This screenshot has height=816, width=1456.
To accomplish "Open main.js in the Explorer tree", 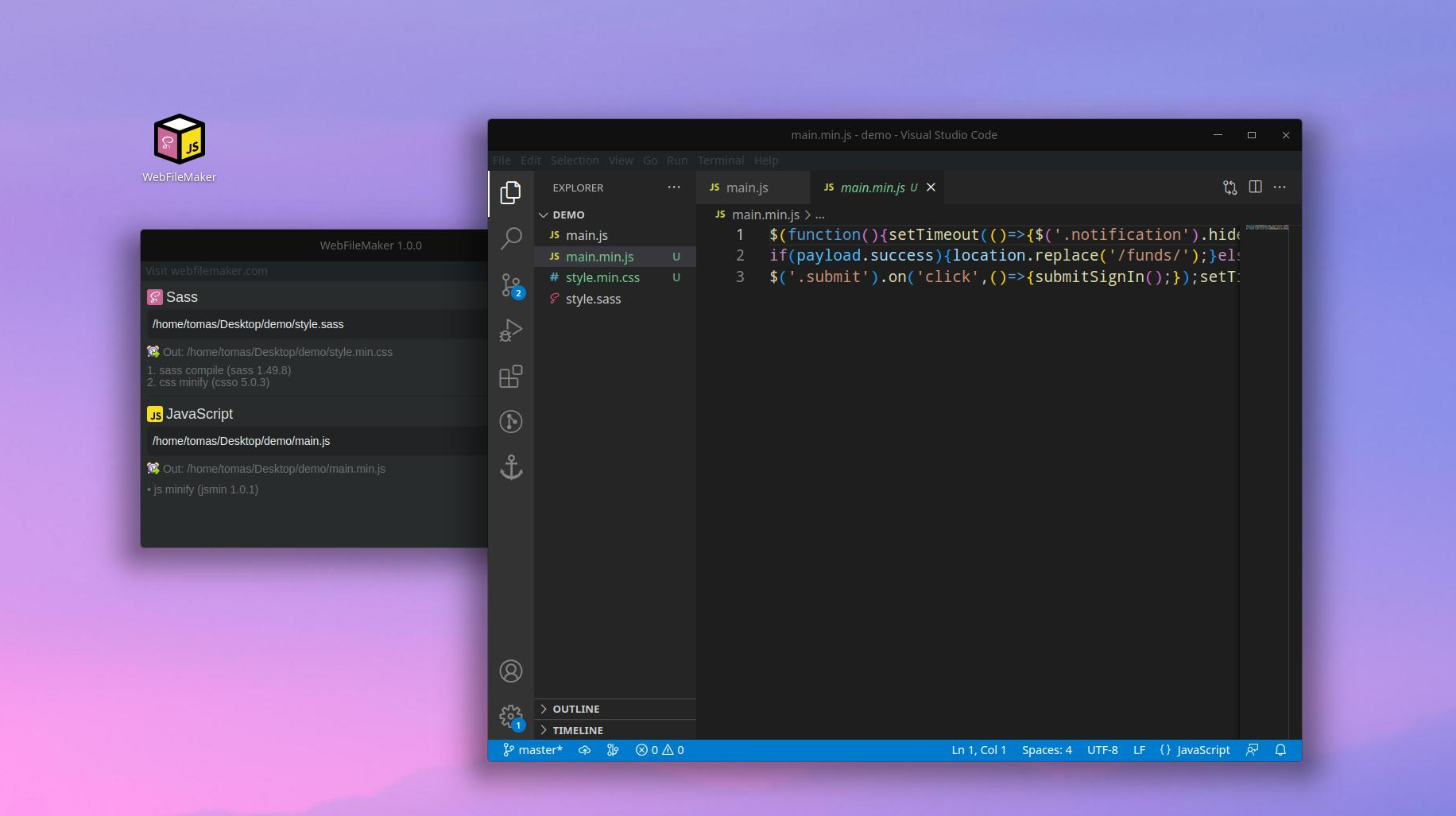I will point(615,235).
